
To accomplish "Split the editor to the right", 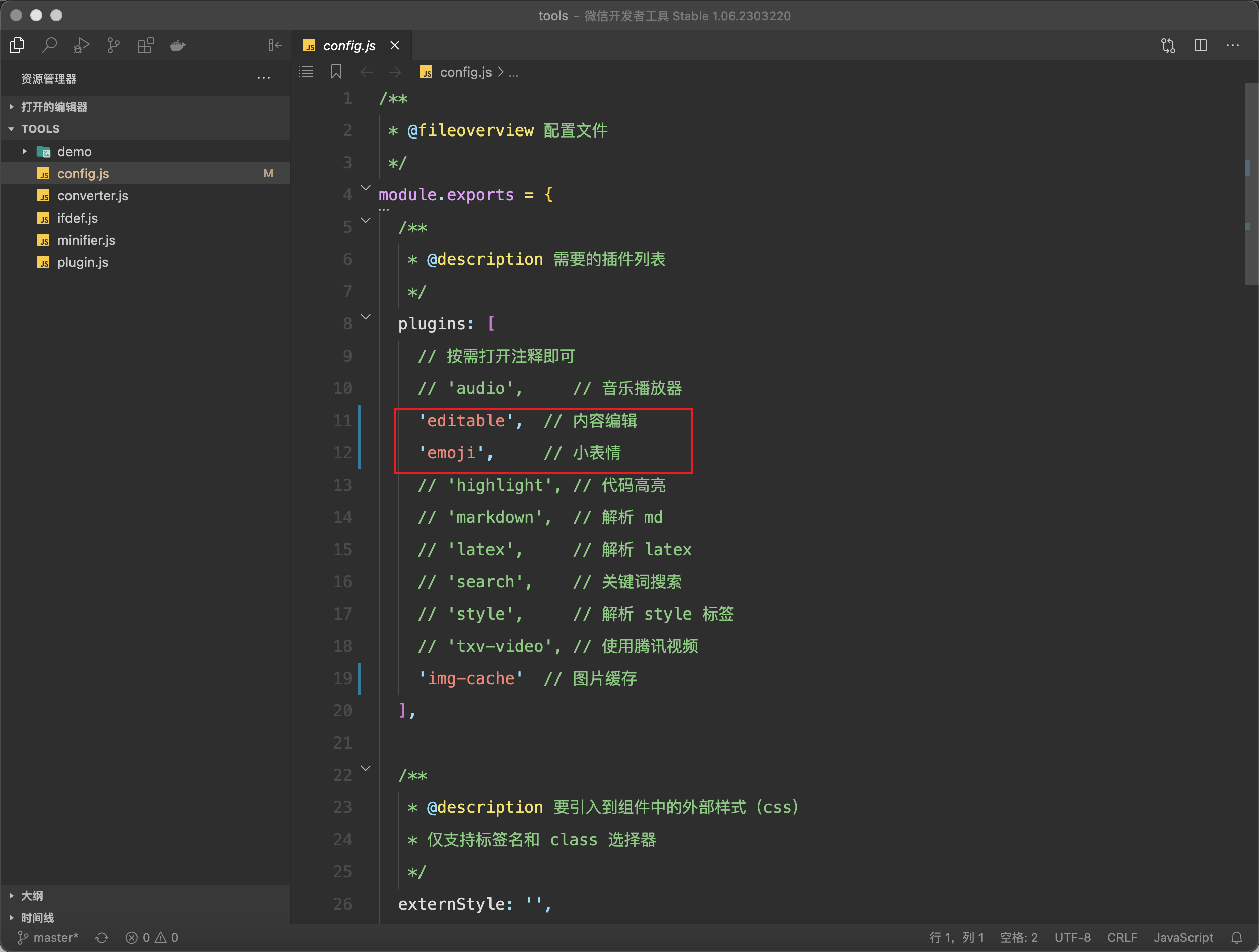I will (1201, 45).
